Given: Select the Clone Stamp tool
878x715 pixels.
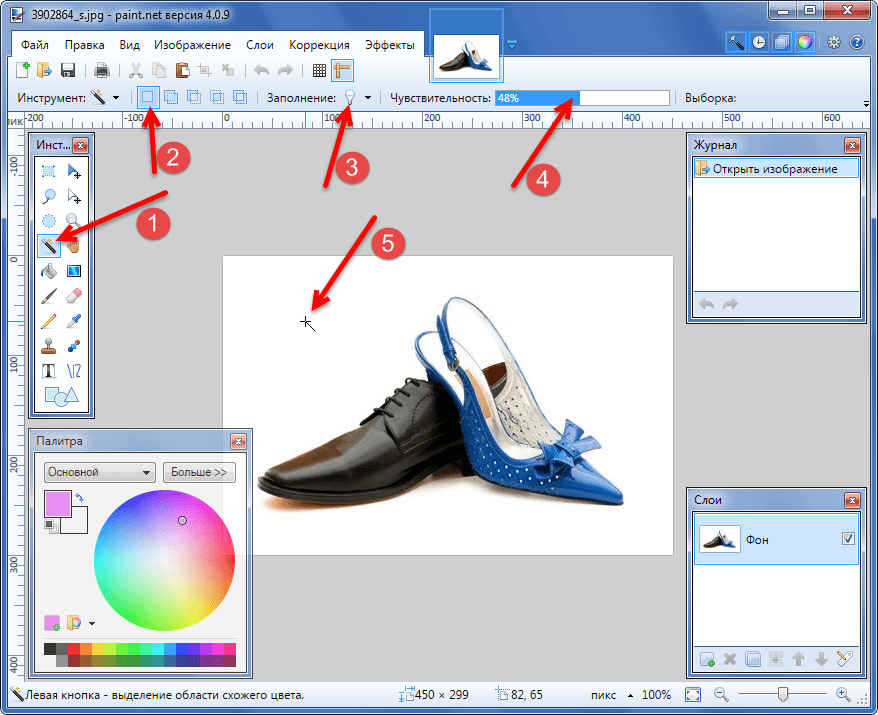Looking at the screenshot, I should [49, 346].
